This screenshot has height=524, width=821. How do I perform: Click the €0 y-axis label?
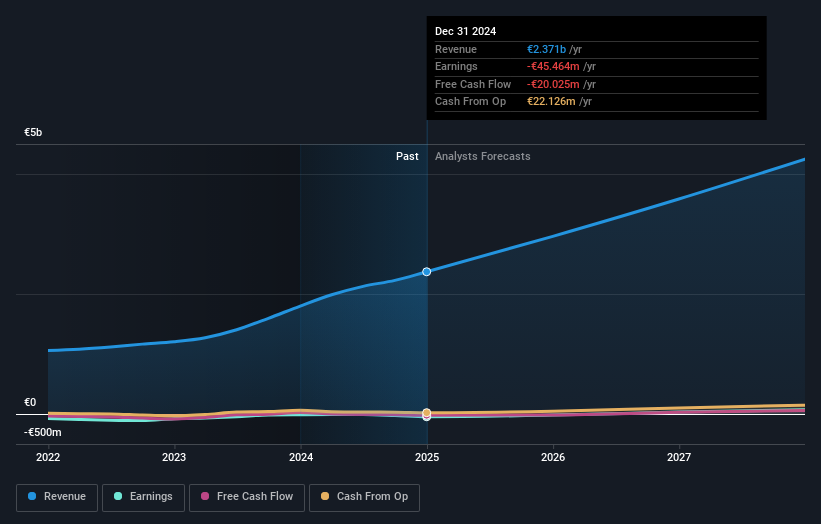click(30, 403)
